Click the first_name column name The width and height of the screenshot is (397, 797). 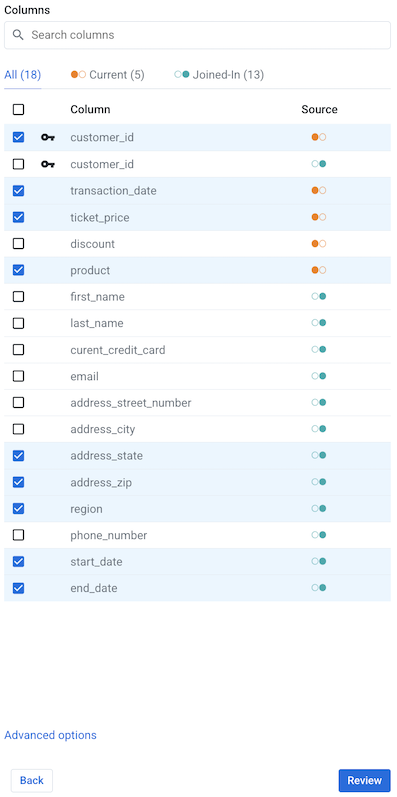click(98, 297)
